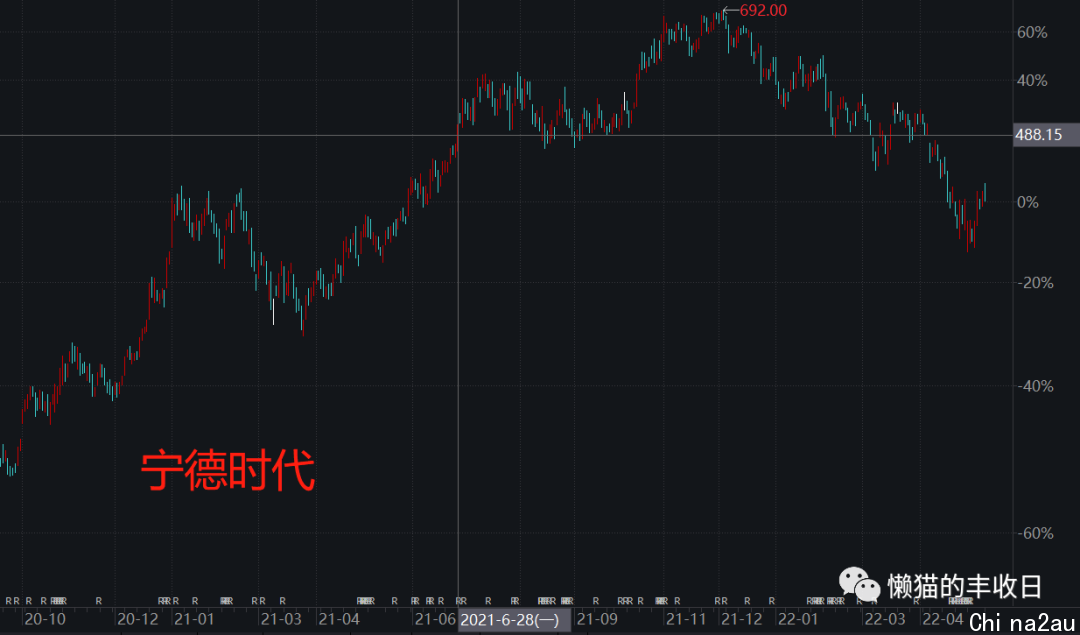
Task: Click the 40% scale label
Action: (1033, 81)
